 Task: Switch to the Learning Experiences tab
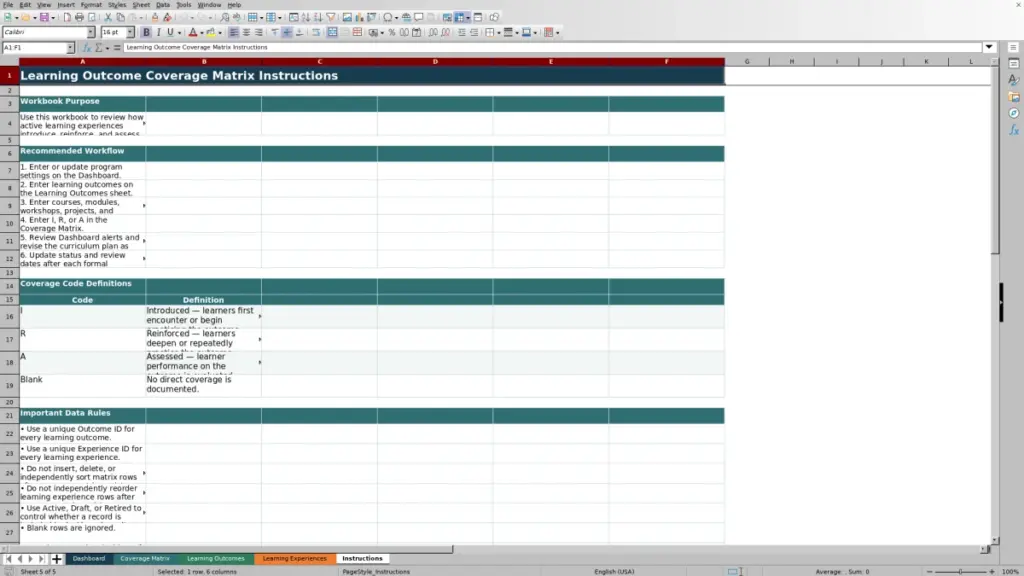pos(295,559)
